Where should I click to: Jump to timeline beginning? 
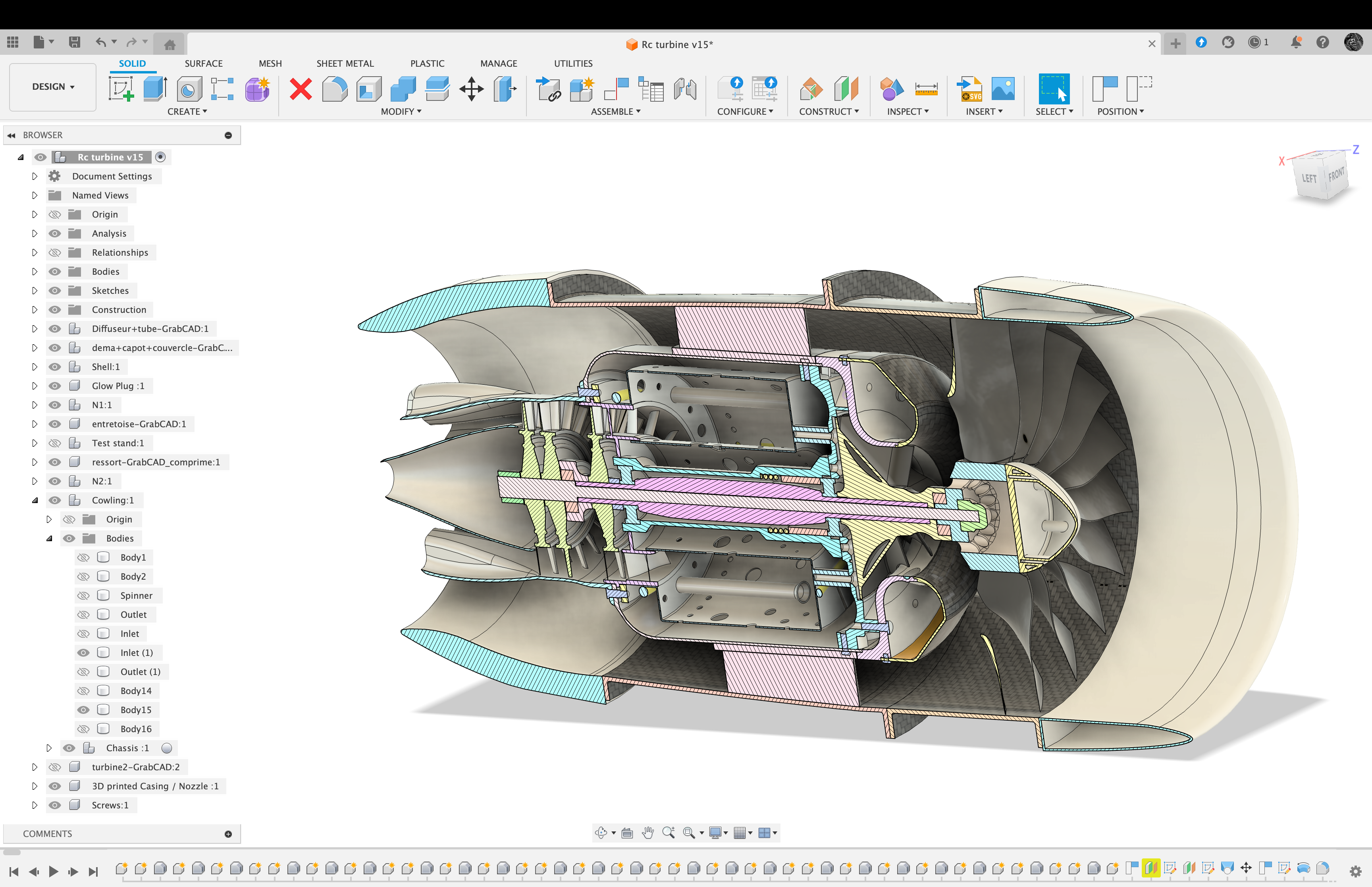click(14, 872)
